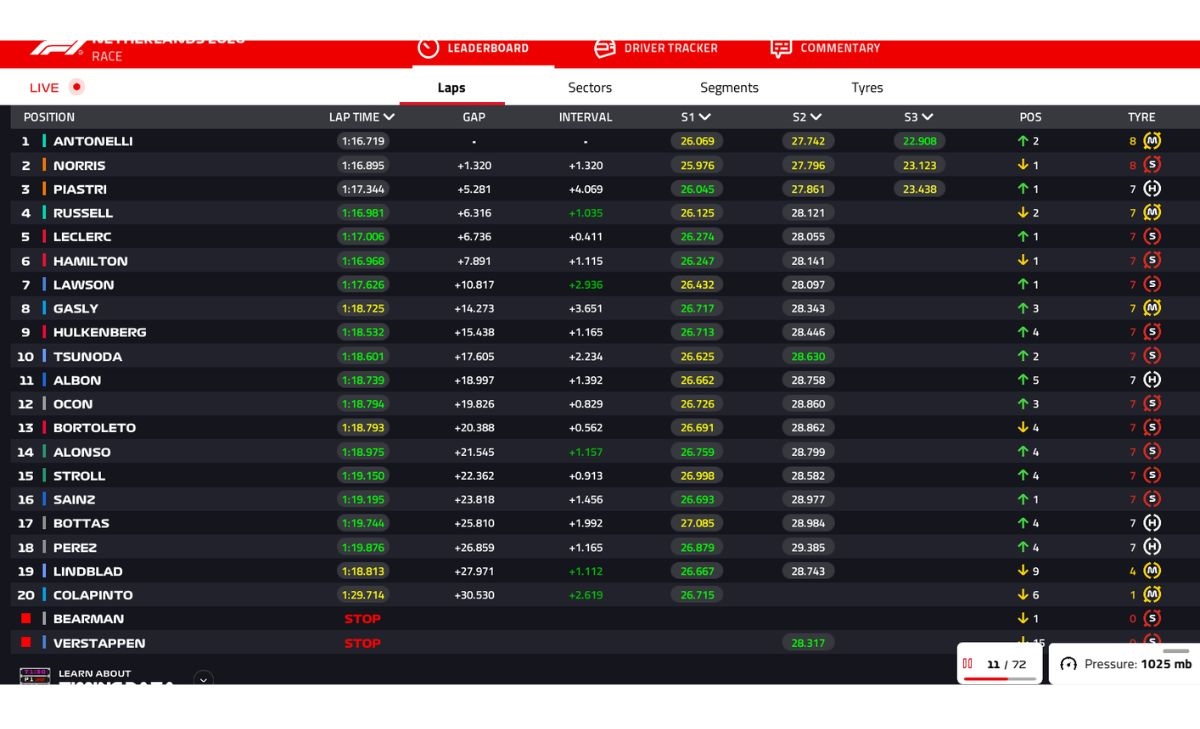Viewport: 1200px width, 729px height.
Task: Click Norris's soft tyre icon
Action: pyautogui.click(x=1152, y=165)
